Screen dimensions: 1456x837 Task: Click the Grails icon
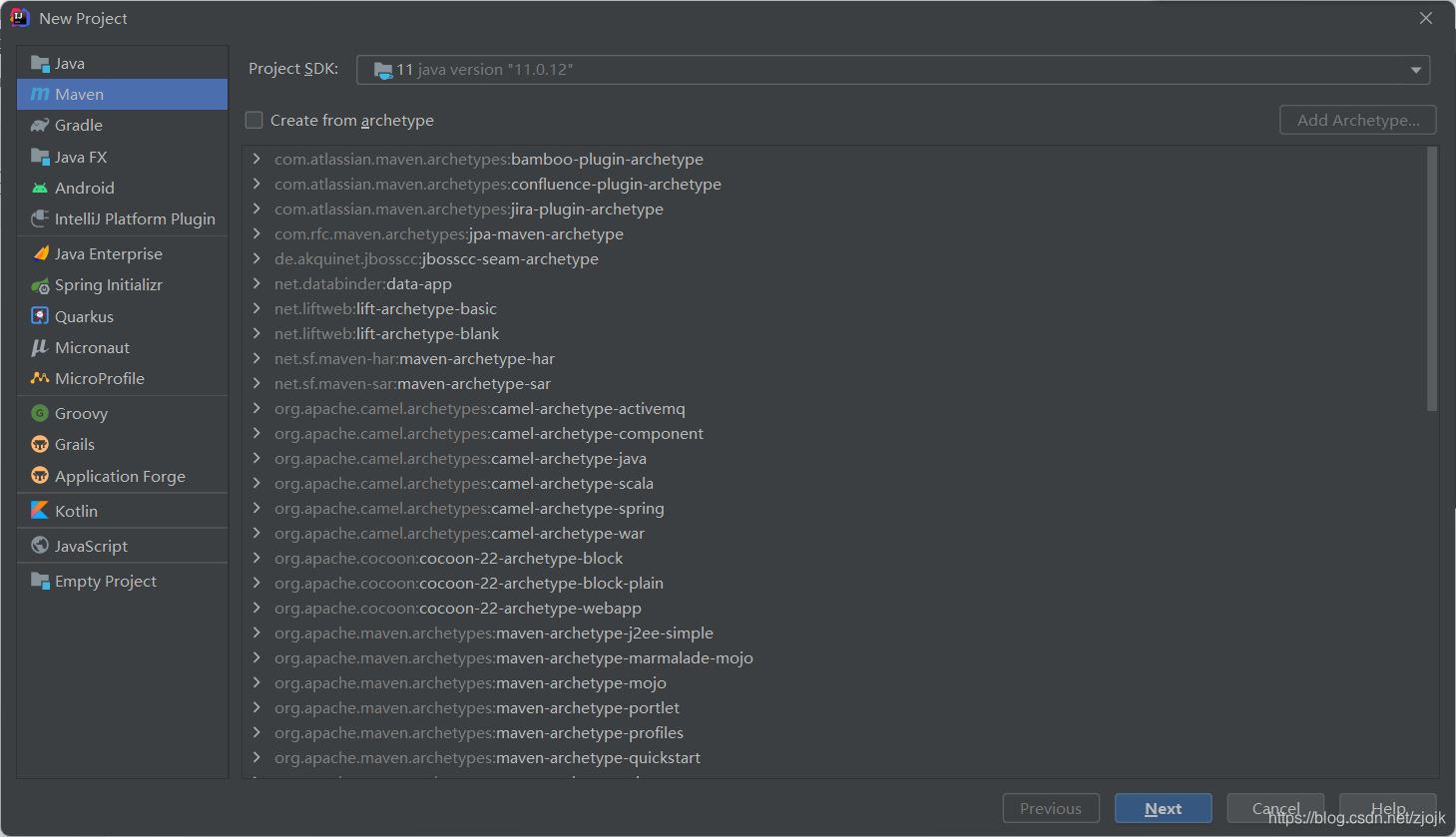point(40,445)
